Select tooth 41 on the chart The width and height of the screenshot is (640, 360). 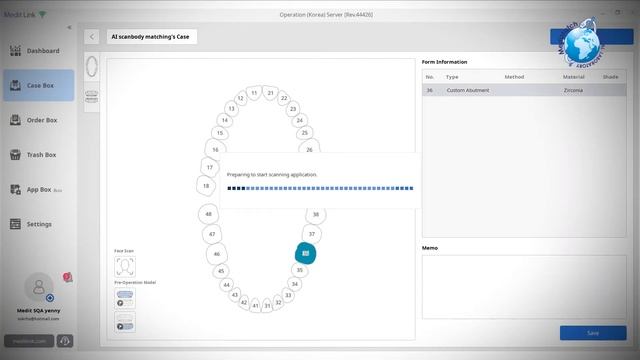pos(255,305)
